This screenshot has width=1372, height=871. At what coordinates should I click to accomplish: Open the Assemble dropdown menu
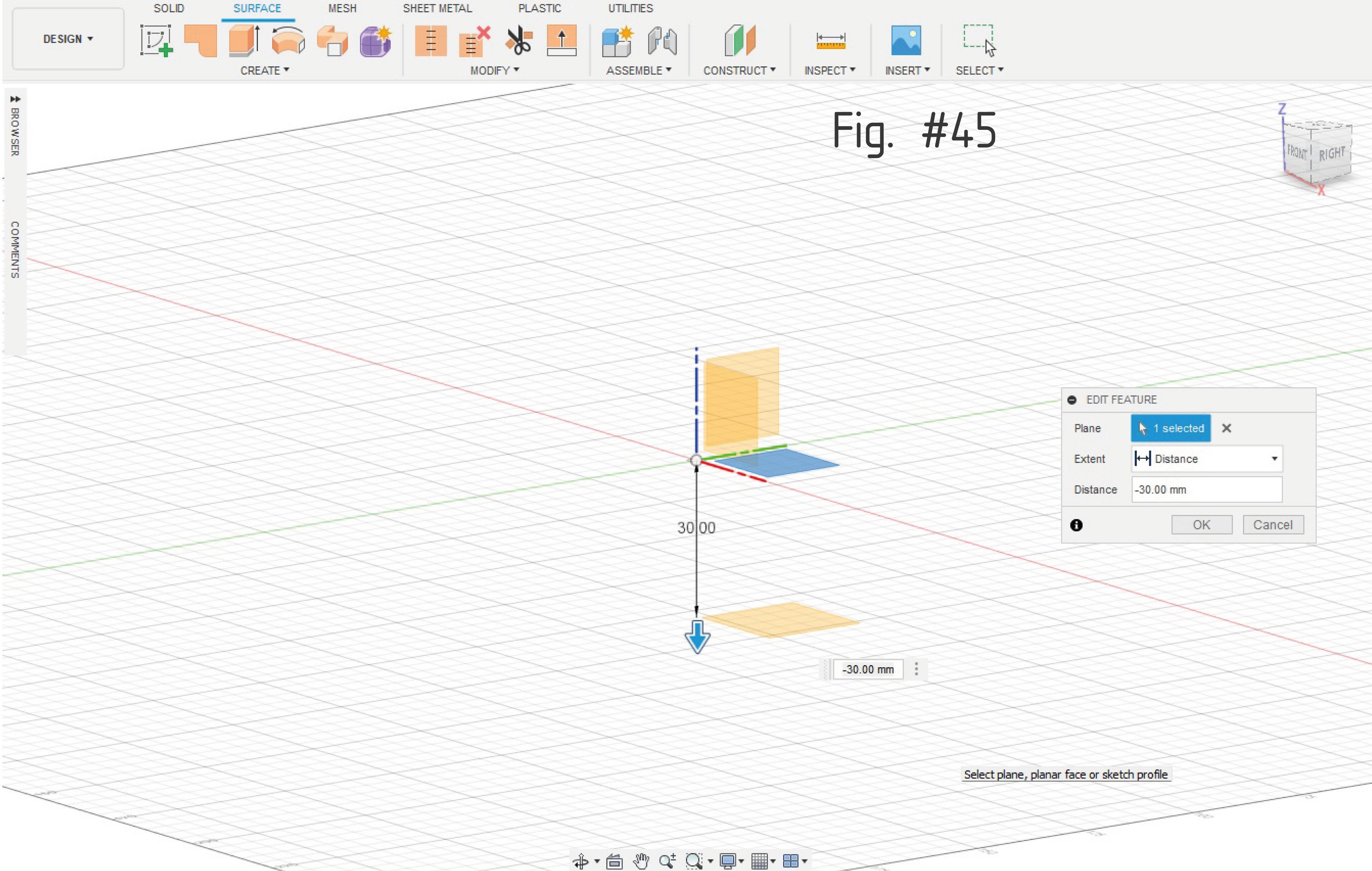point(639,70)
